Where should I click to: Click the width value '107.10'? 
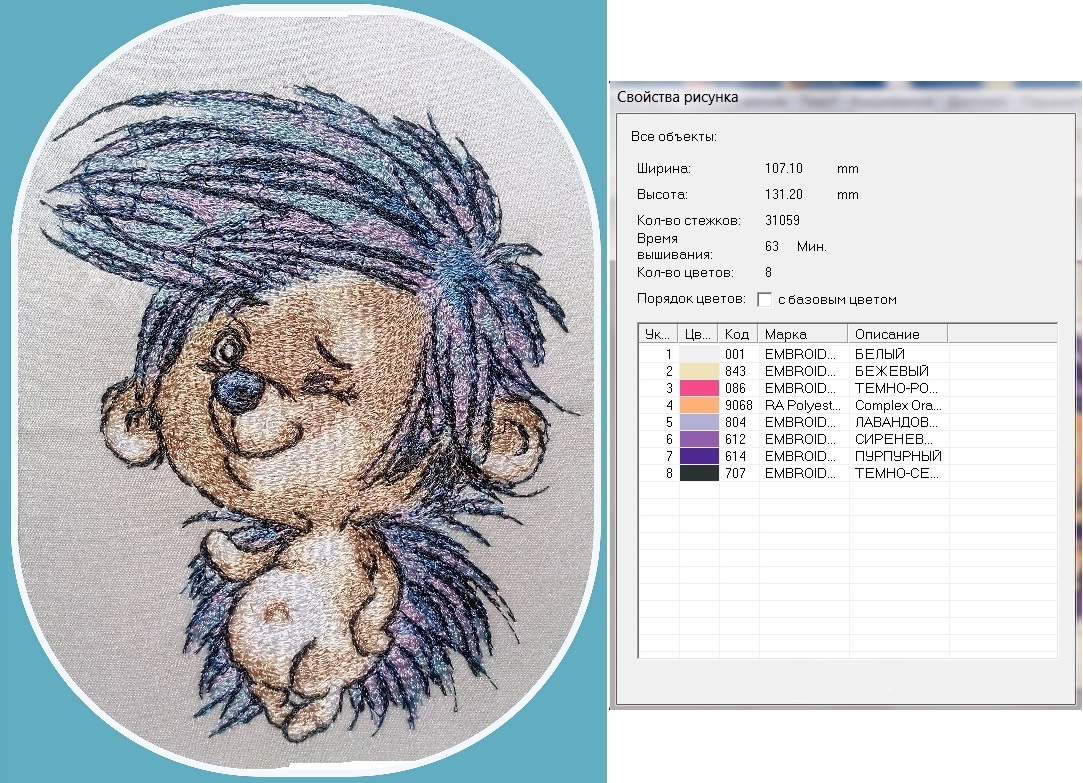point(783,168)
